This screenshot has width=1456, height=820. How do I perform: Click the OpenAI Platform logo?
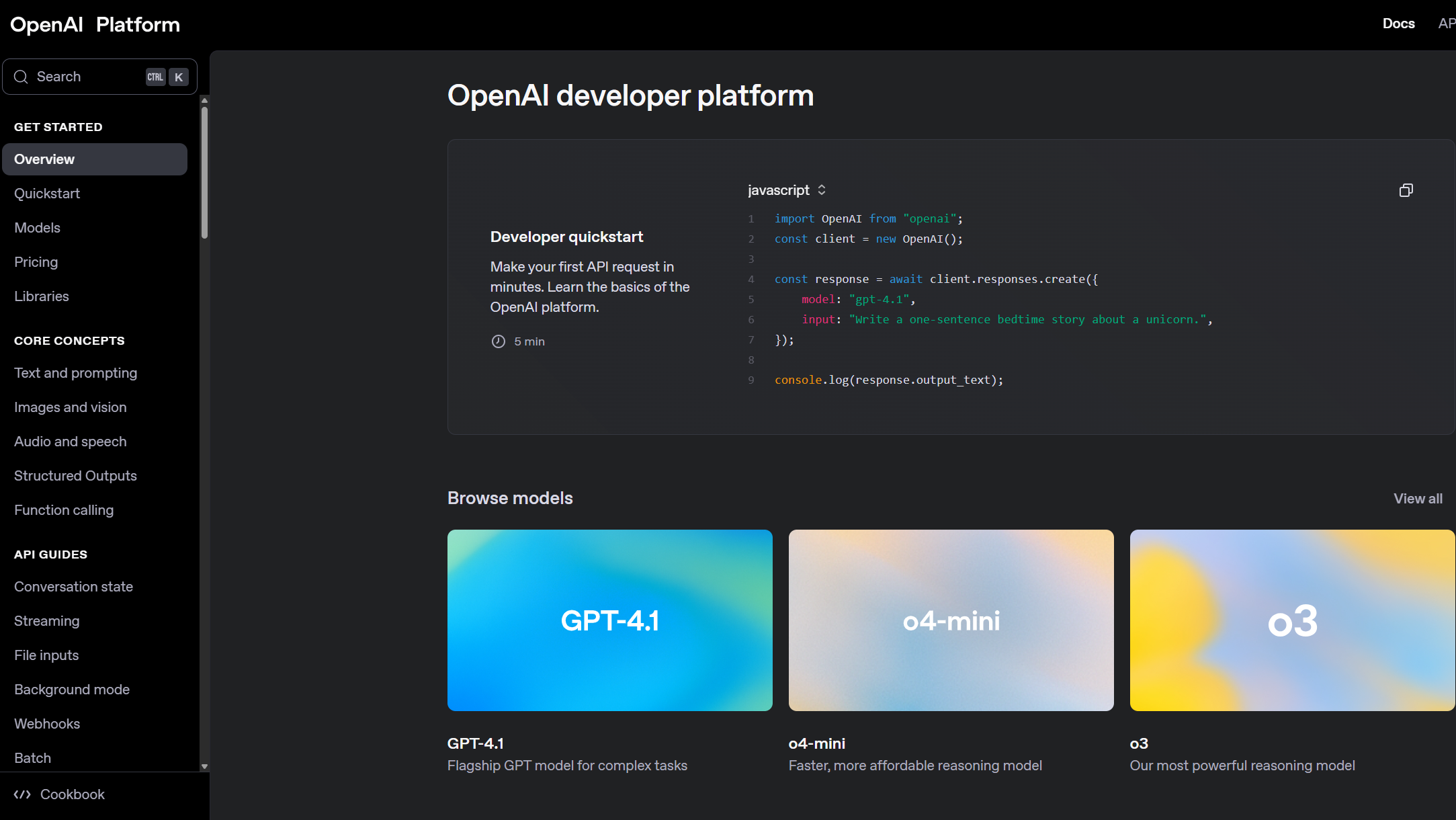click(95, 25)
